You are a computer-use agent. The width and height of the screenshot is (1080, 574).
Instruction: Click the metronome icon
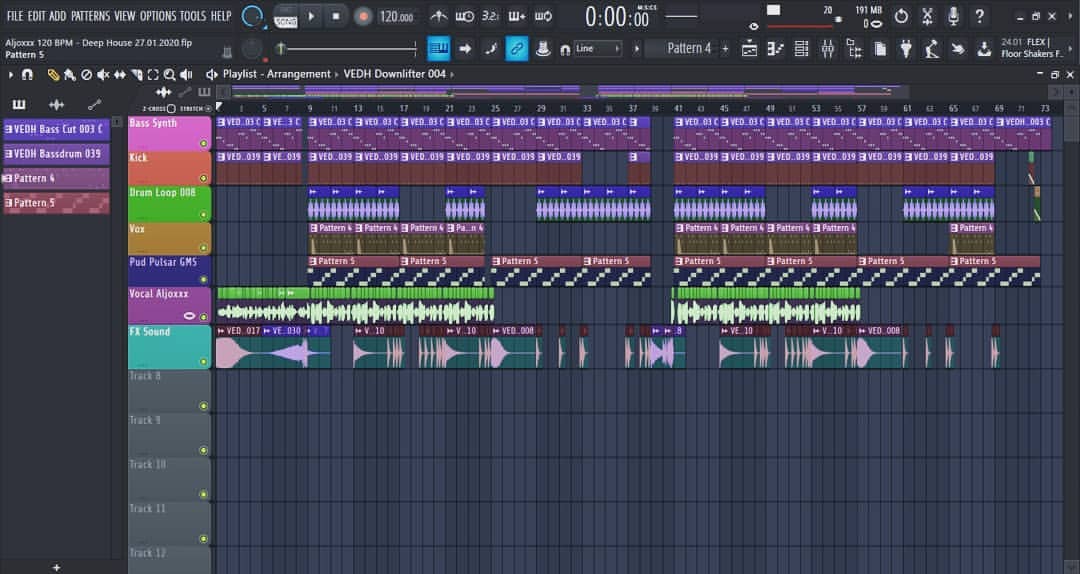(x=438, y=16)
